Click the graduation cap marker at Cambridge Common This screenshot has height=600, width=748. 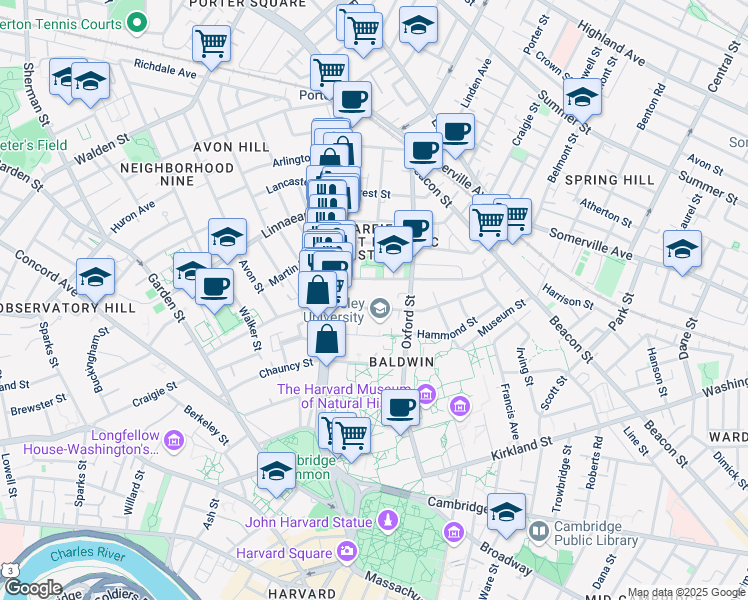[x=276, y=471]
